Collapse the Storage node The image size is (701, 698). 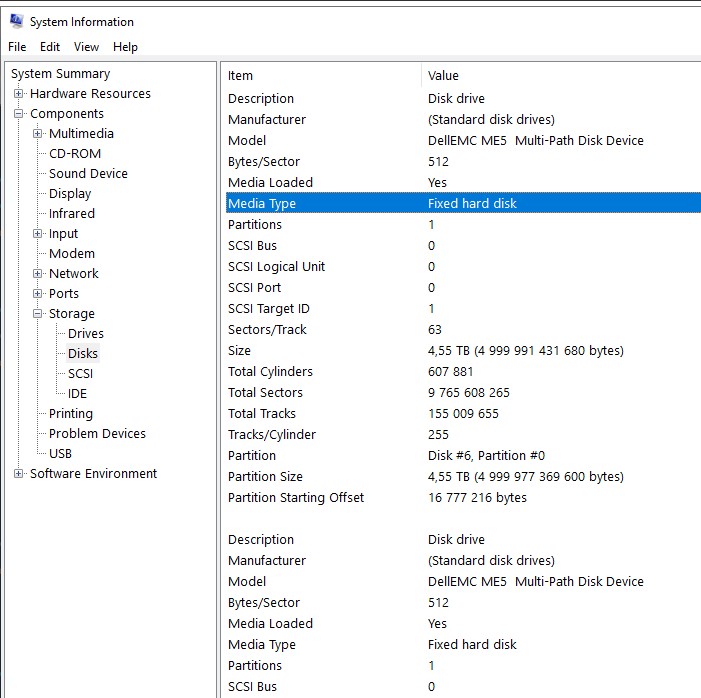point(38,313)
